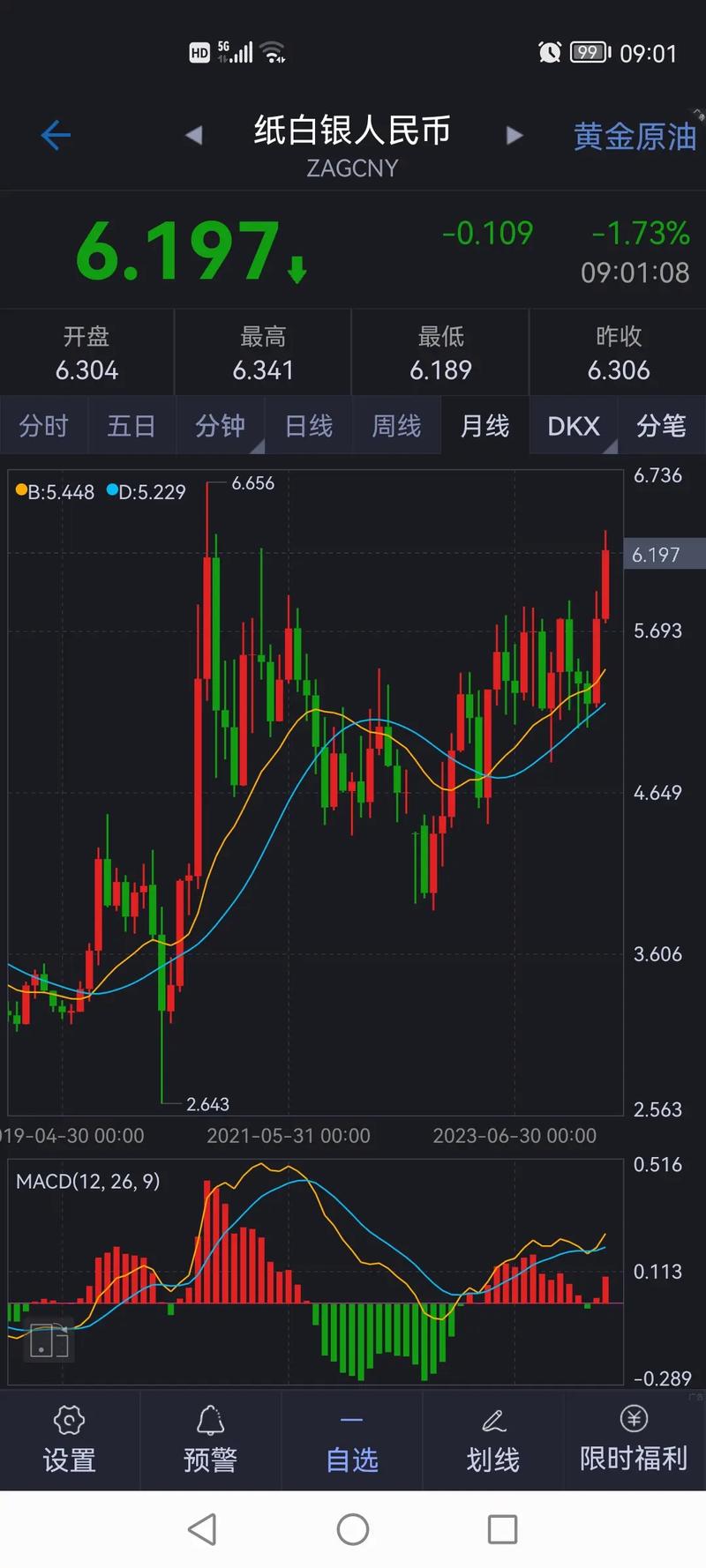Tap the blue back arrow
The image size is (706, 1568).
(56, 135)
